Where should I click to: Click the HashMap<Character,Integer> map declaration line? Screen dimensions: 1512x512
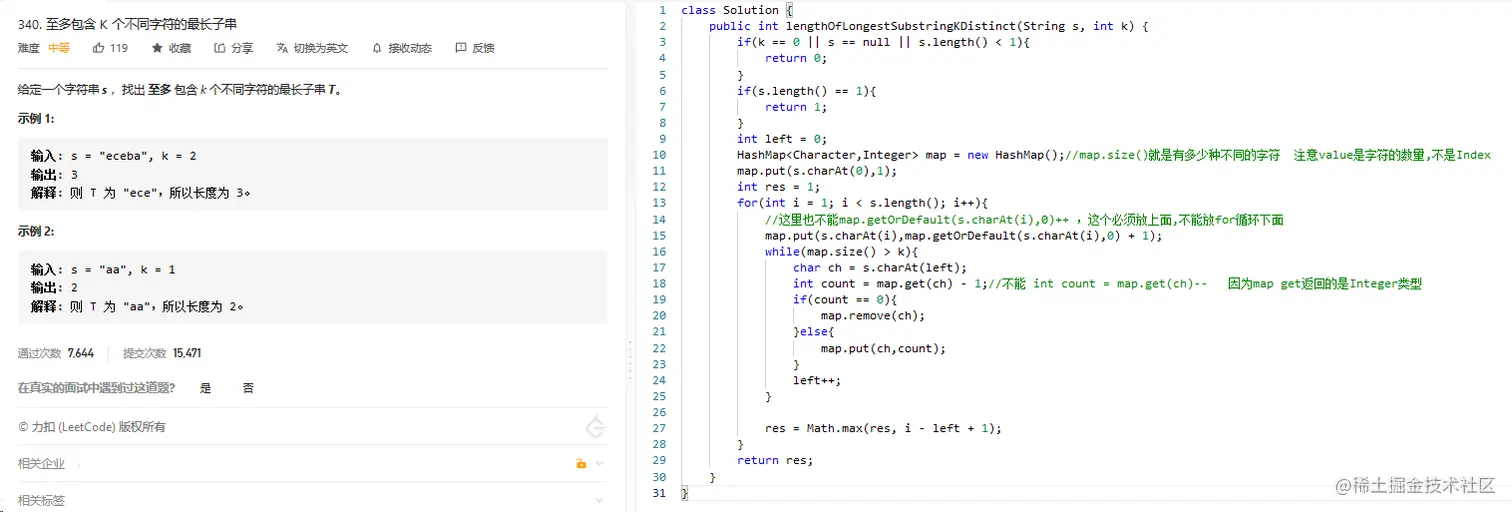point(1114,155)
